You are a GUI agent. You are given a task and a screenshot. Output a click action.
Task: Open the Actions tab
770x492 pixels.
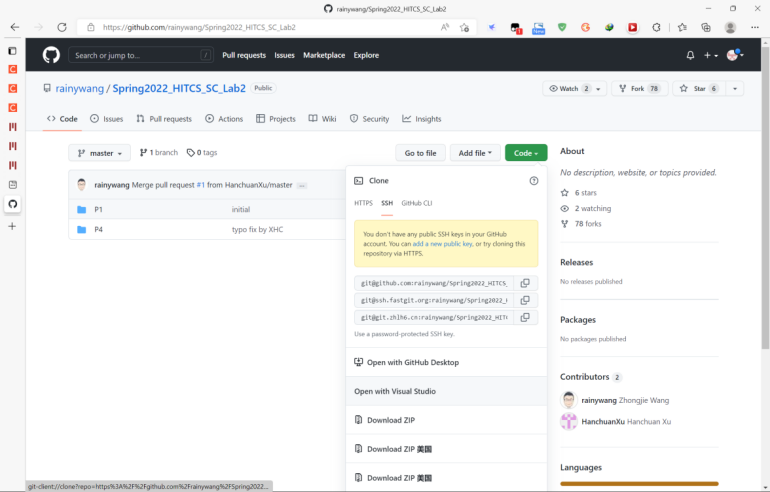(224, 119)
